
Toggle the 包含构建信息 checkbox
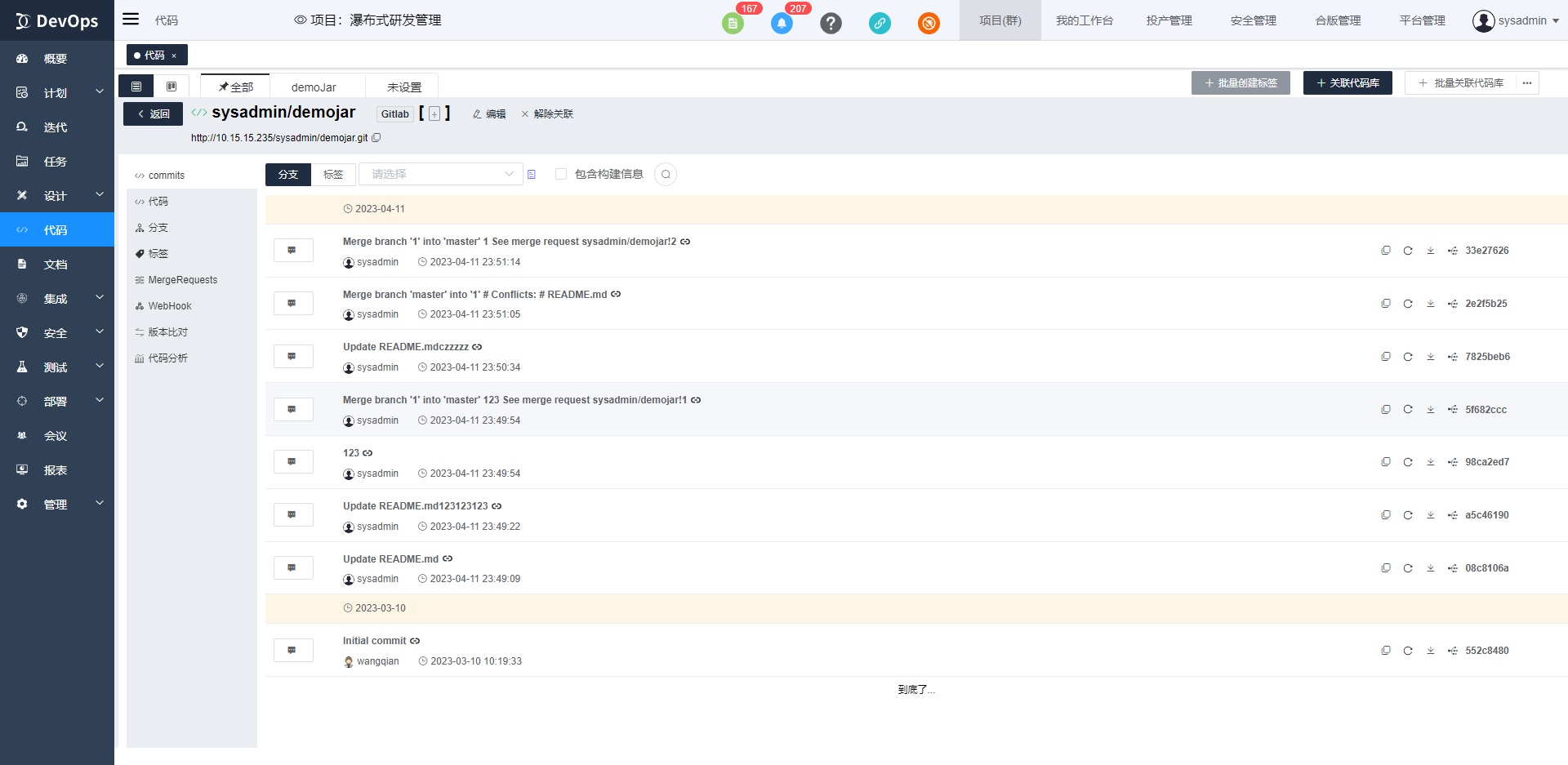click(561, 174)
